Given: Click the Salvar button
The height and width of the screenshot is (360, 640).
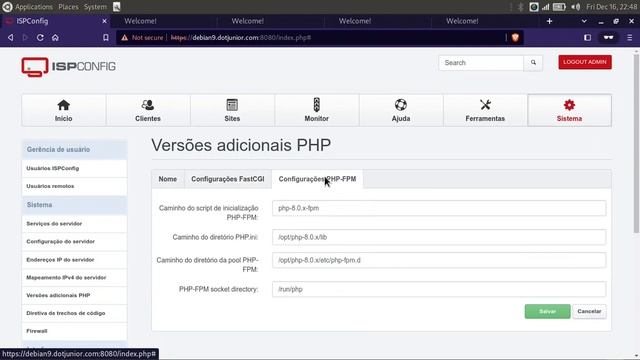Looking at the screenshot, I should pos(547,311).
